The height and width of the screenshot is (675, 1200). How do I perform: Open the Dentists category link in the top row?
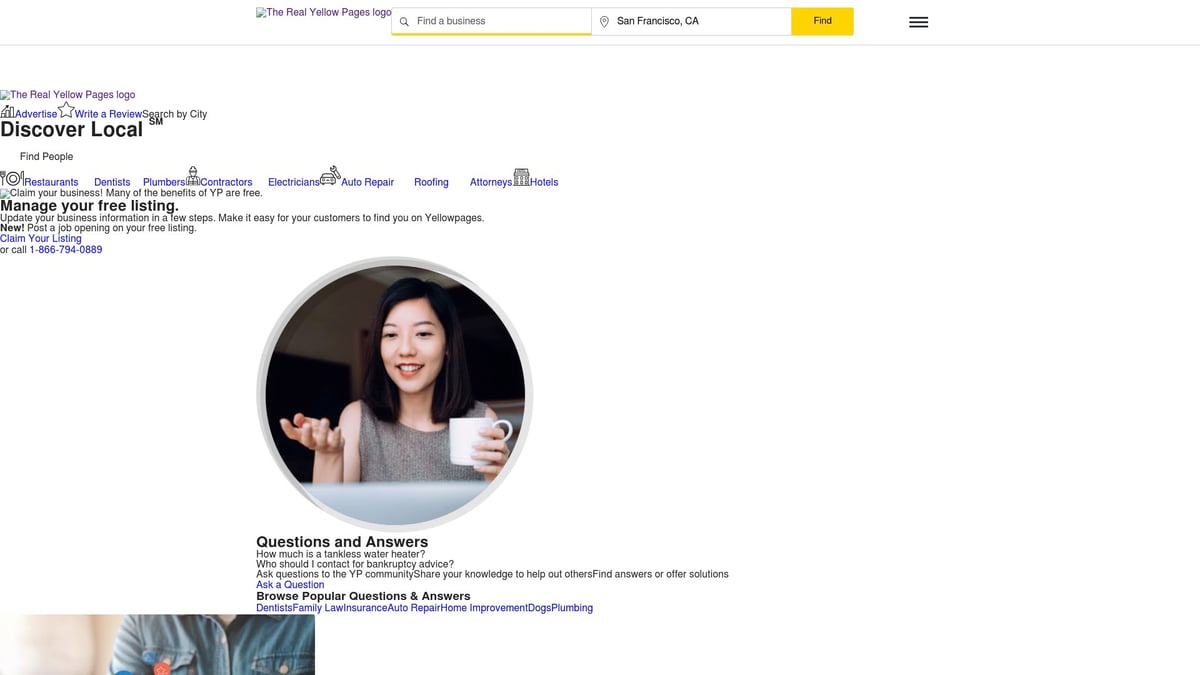point(112,182)
